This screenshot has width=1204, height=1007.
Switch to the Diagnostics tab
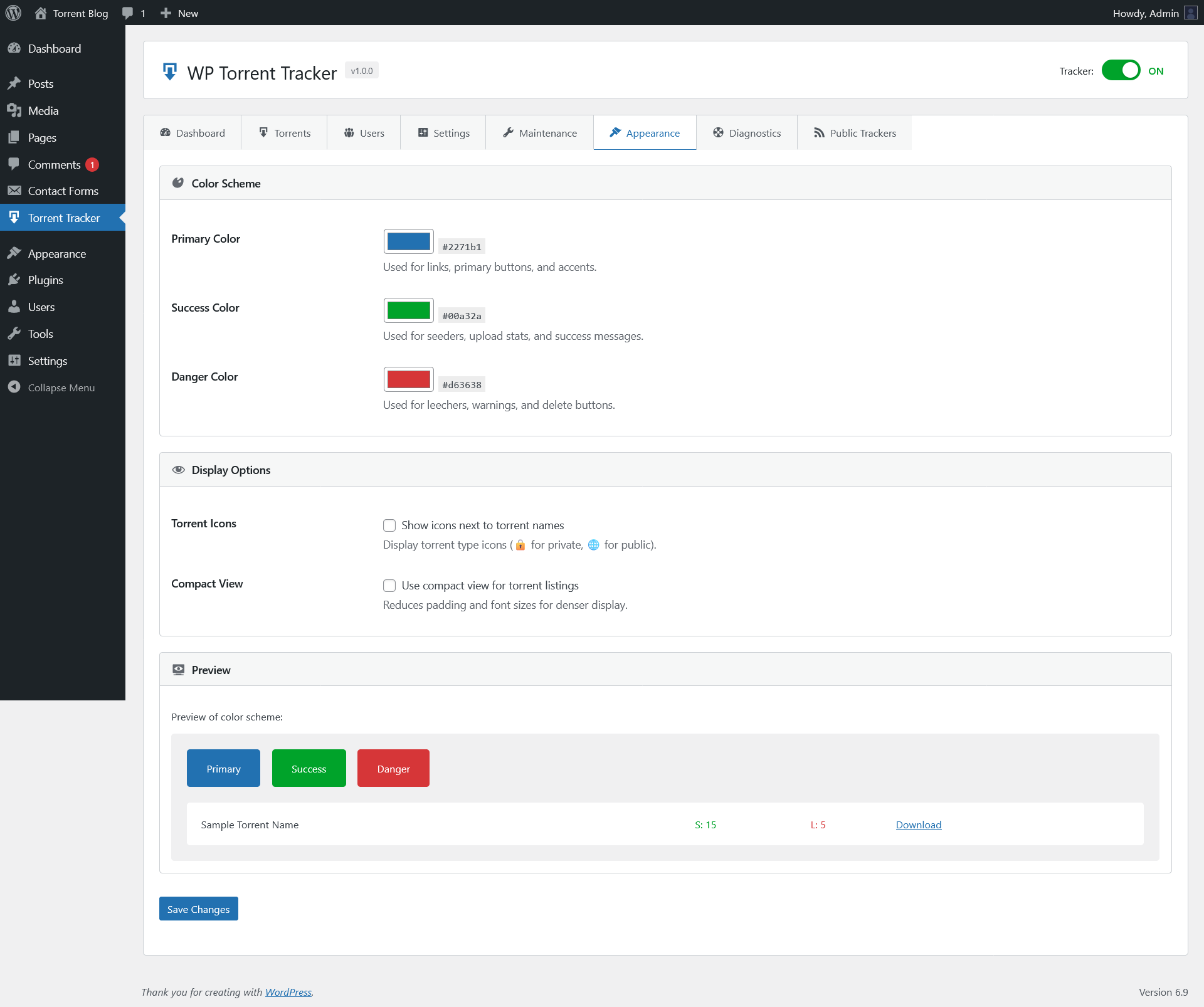[746, 133]
